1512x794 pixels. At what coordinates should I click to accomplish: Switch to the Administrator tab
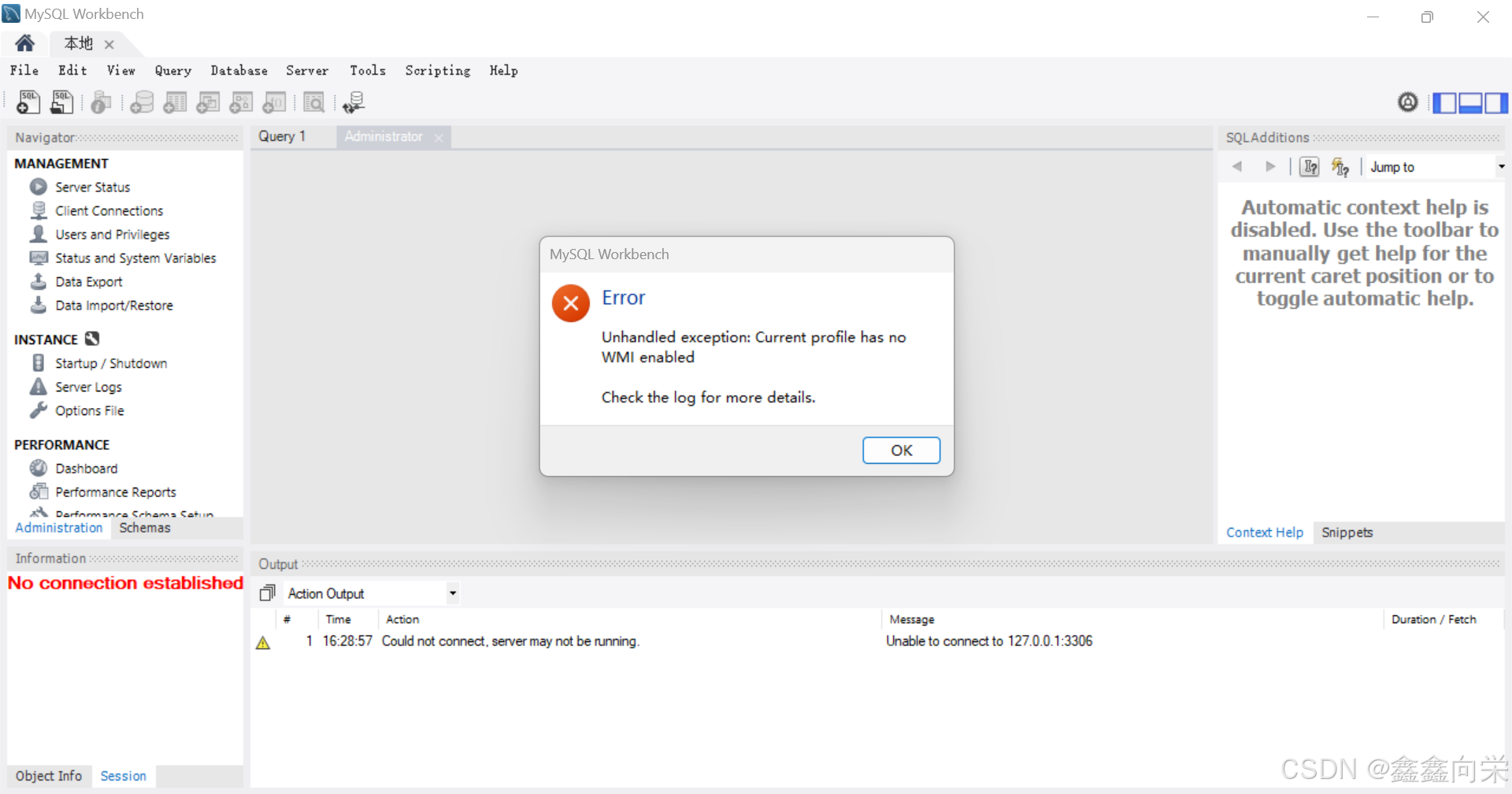pyautogui.click(x=384, y=136)
